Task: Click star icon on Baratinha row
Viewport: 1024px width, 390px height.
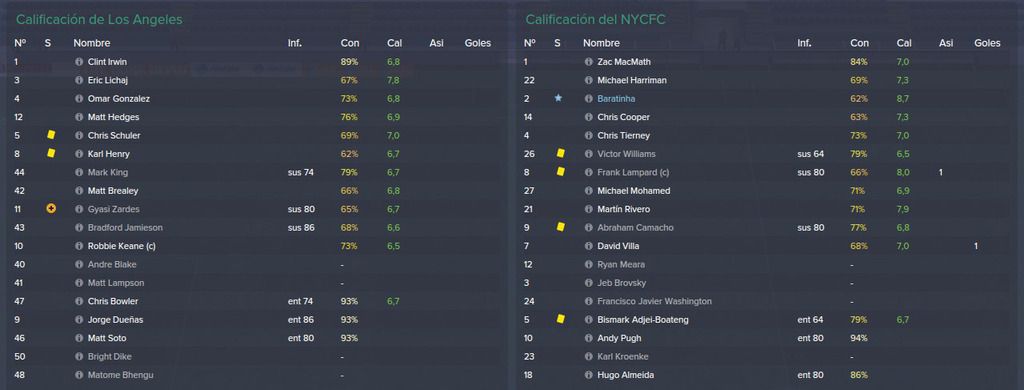Action: (558, 99)
